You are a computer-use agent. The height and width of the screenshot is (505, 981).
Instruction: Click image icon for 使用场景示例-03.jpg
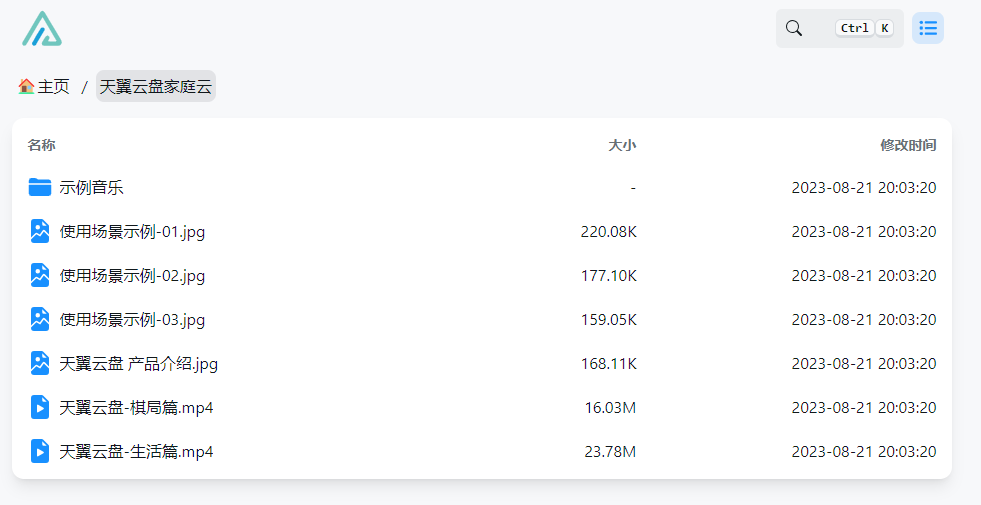(x=40, y=319)
